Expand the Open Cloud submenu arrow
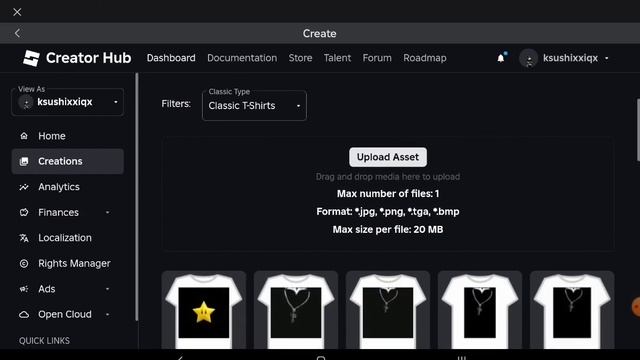The width and height of the screenshot is (640, 360). (107, 314)
